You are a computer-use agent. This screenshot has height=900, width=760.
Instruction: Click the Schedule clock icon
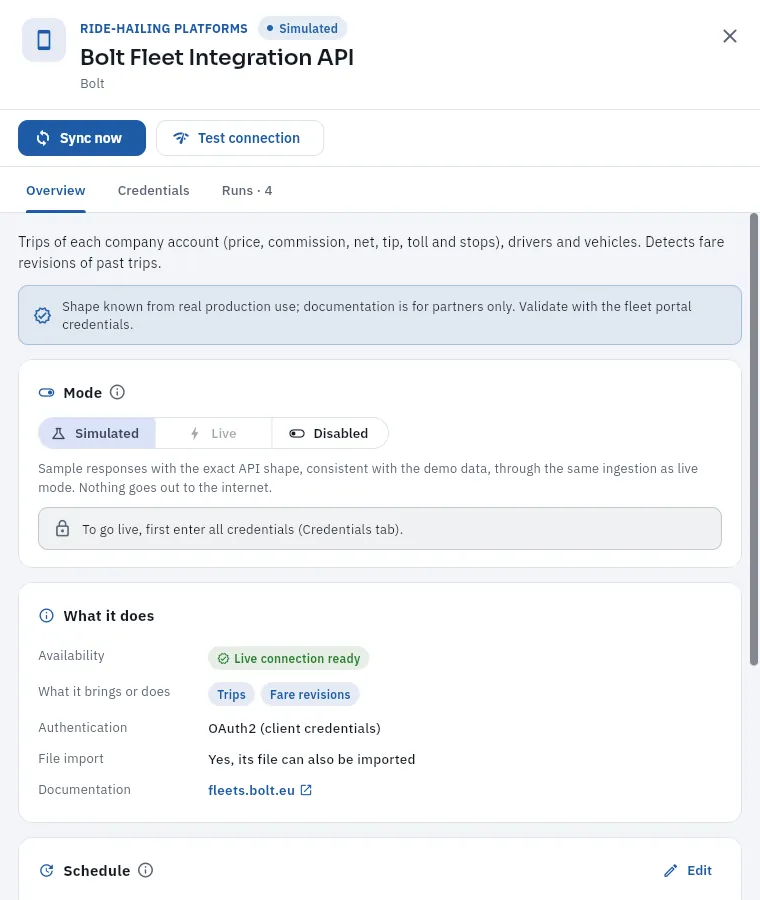46,871
